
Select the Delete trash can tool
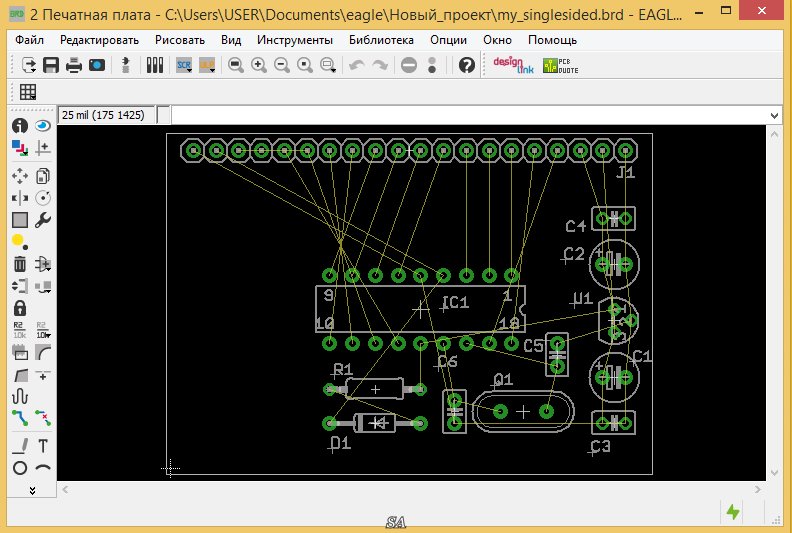point(19,264)
